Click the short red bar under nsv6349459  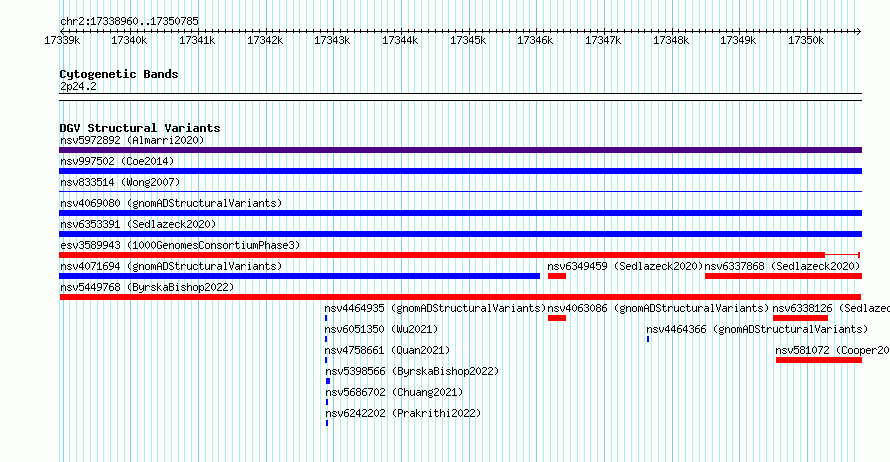(x=557, y=276)
